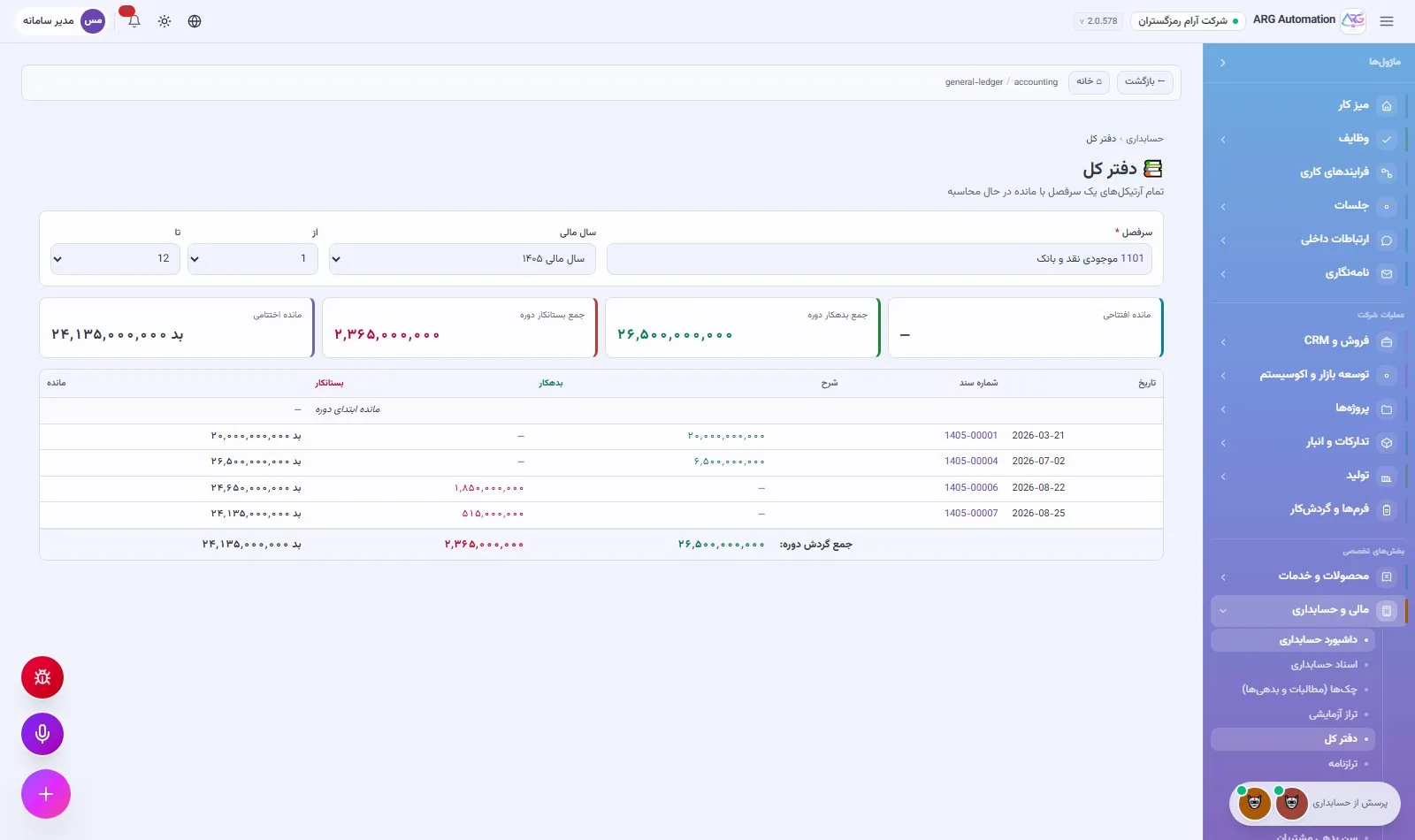Open پروژه‌ها folder icon in sidebar
The height and width of the screenshot is (840, 1415).
tap(1386, 409)
